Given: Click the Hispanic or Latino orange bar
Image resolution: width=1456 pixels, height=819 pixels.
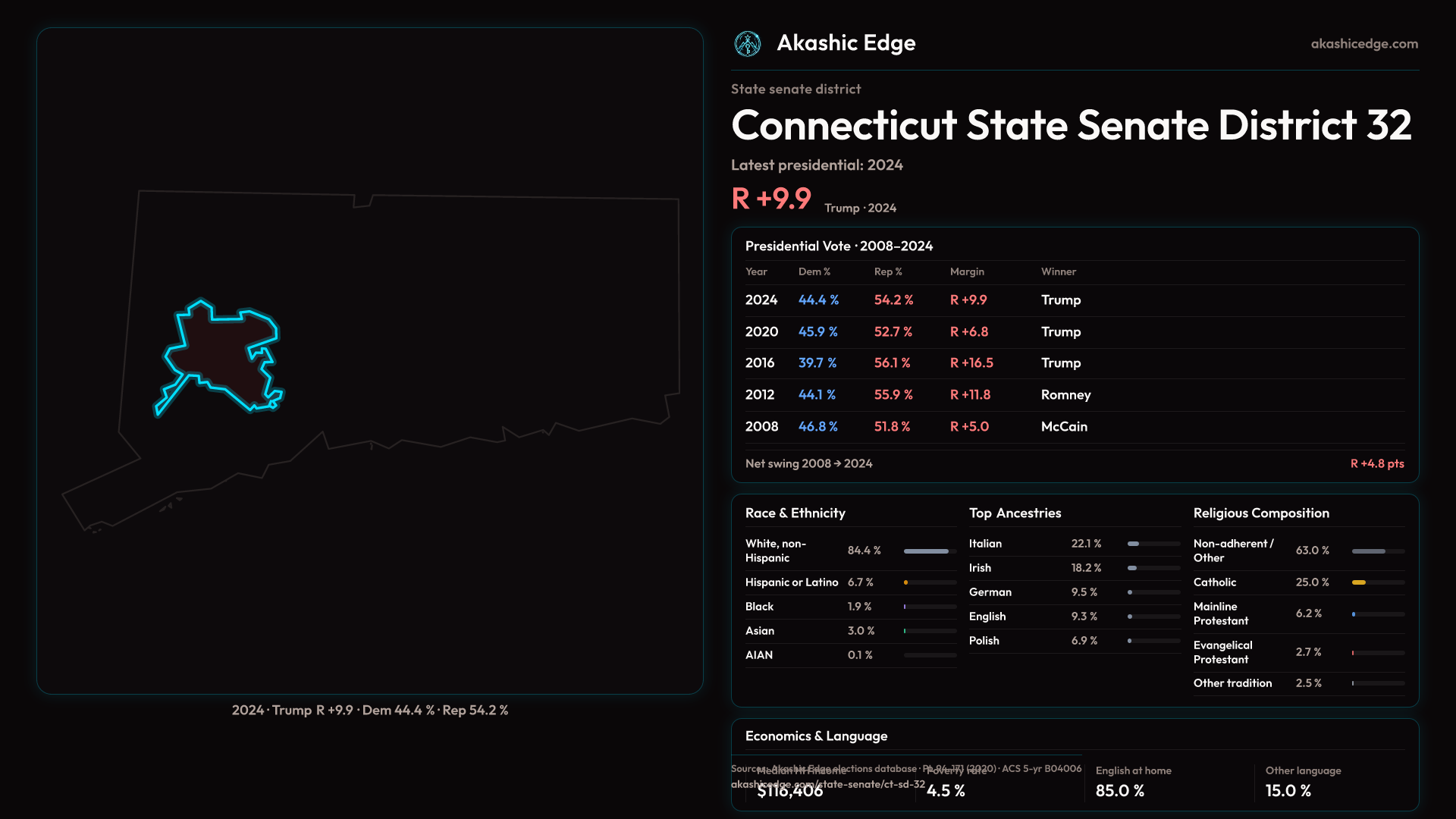Looking at the screenshot, I should 906,582.
